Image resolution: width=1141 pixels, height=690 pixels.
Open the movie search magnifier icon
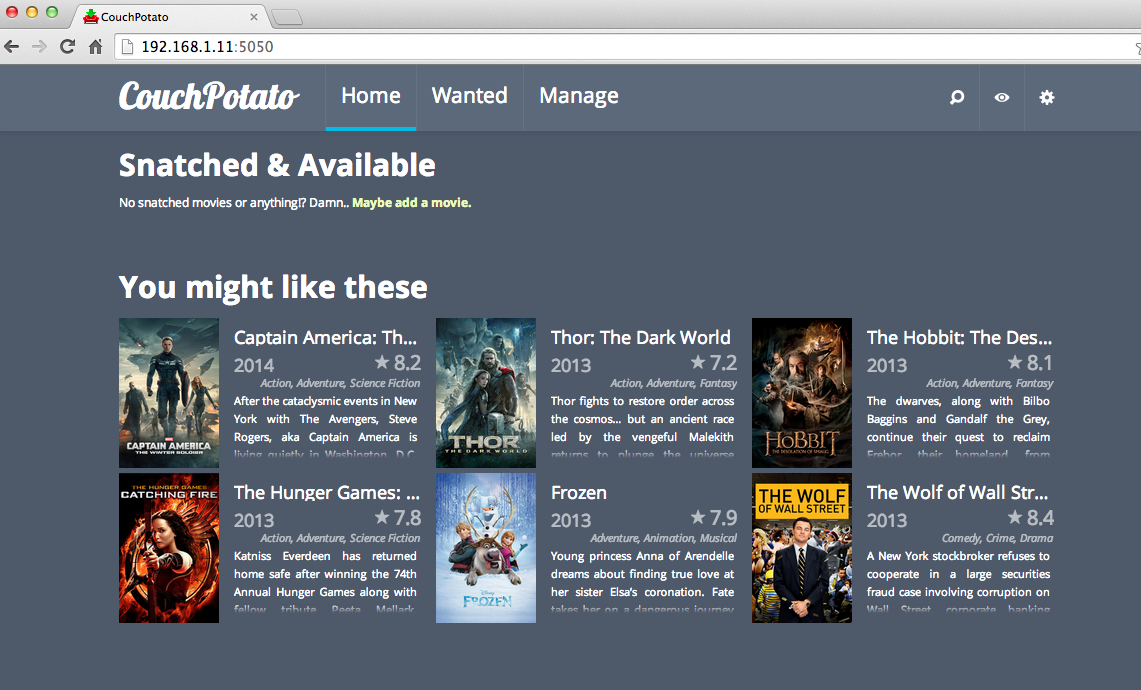957,97
